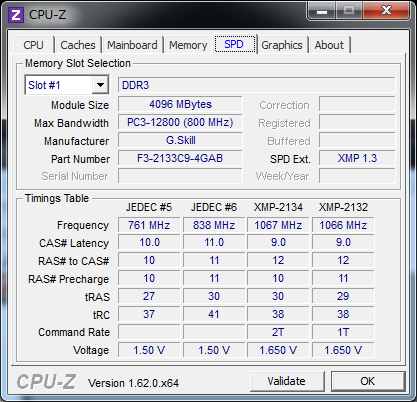Click the Memory Slot Selection group label

click(x=78, y=63)
